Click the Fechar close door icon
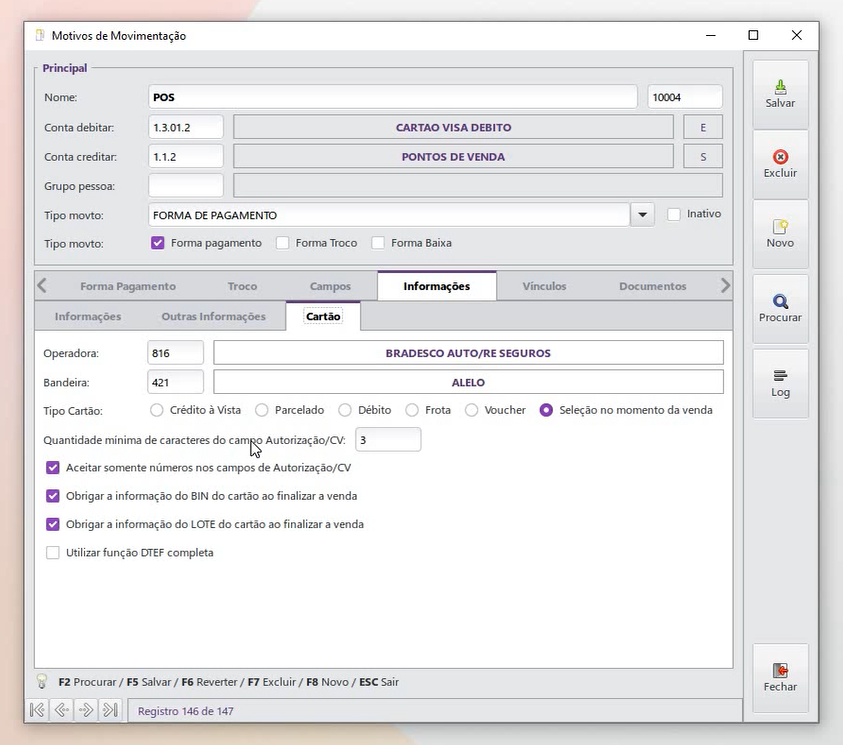This screenshot has height=745, width=843. pos(780,671)
